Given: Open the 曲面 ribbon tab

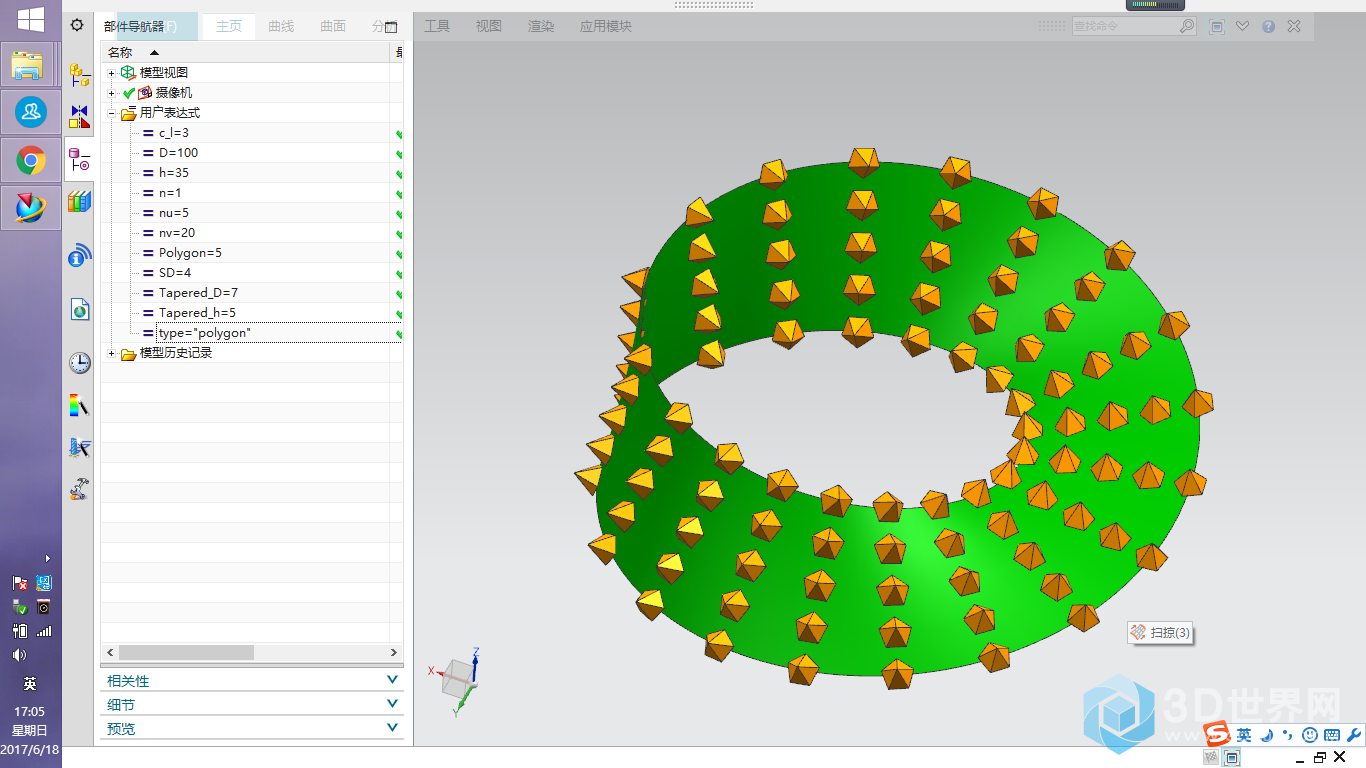Looking at the screenshot, I should [x=333, y=26].
